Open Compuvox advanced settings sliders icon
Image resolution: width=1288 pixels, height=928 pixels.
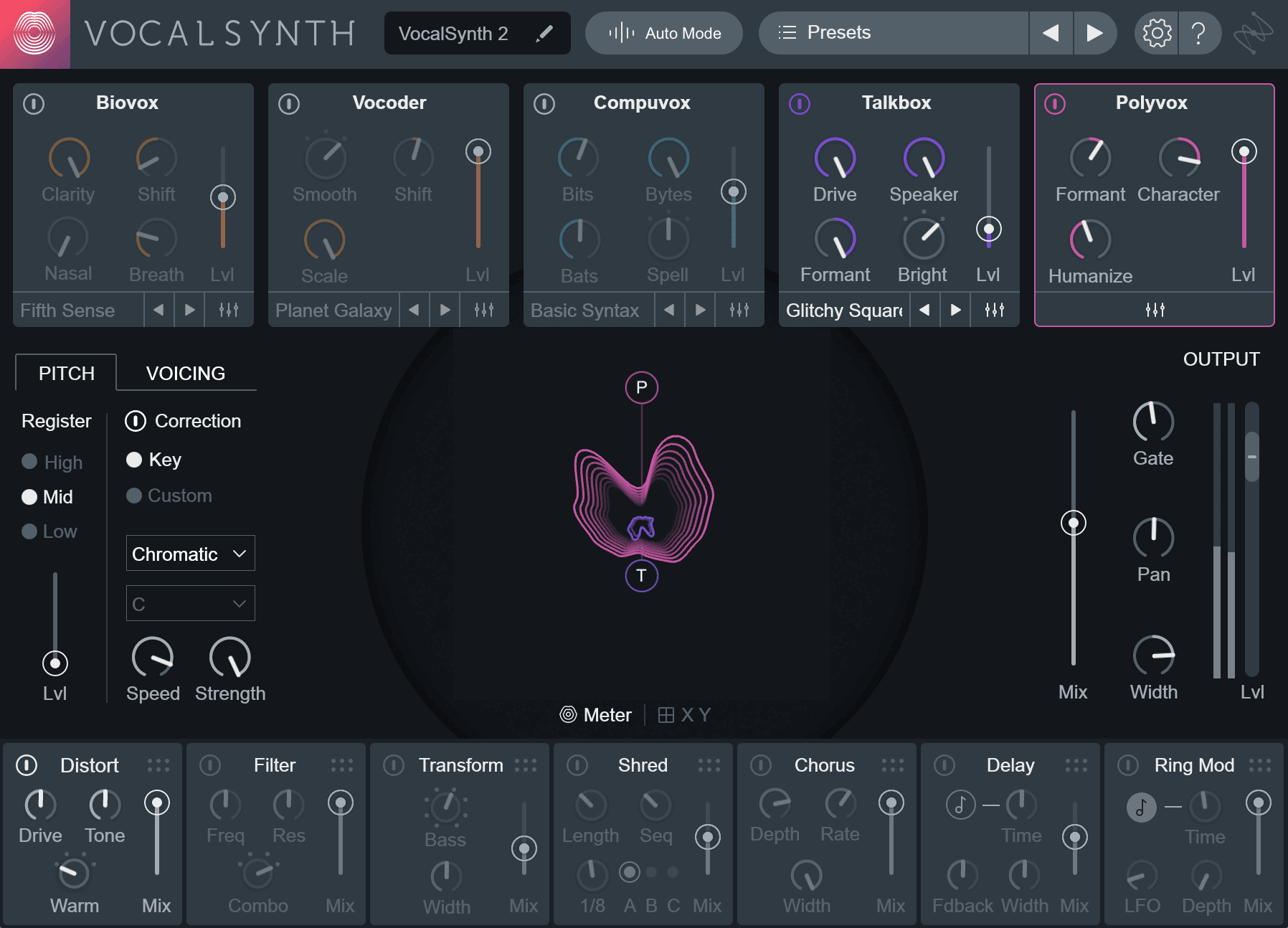point(739,310)
